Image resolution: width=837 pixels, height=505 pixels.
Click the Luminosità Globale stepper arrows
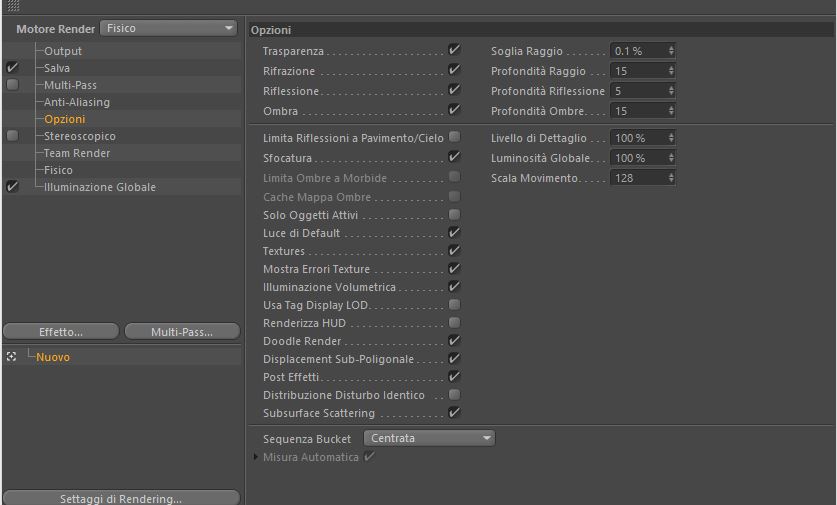[x=671, y=158]
